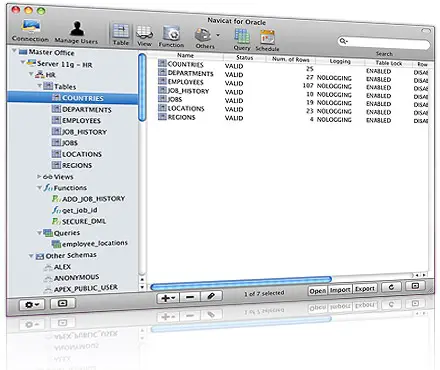Open the Query toolbar icon
Screen dimensions: 440x370
[x=242, y=40]
